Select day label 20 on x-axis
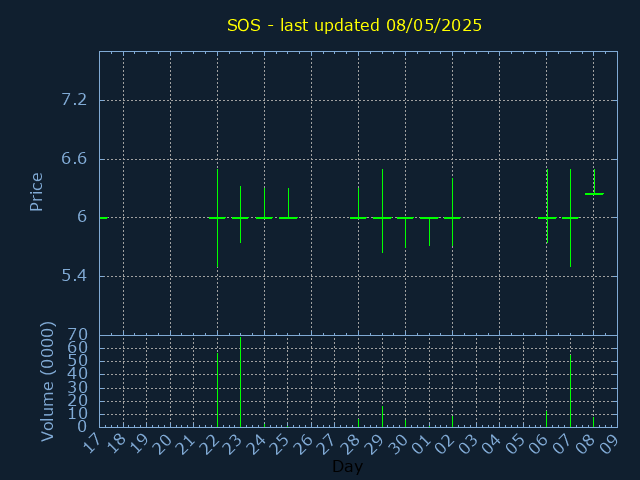The height and width of the screenshot is (480, 640). pyautogui.click(x=162, y=443)
